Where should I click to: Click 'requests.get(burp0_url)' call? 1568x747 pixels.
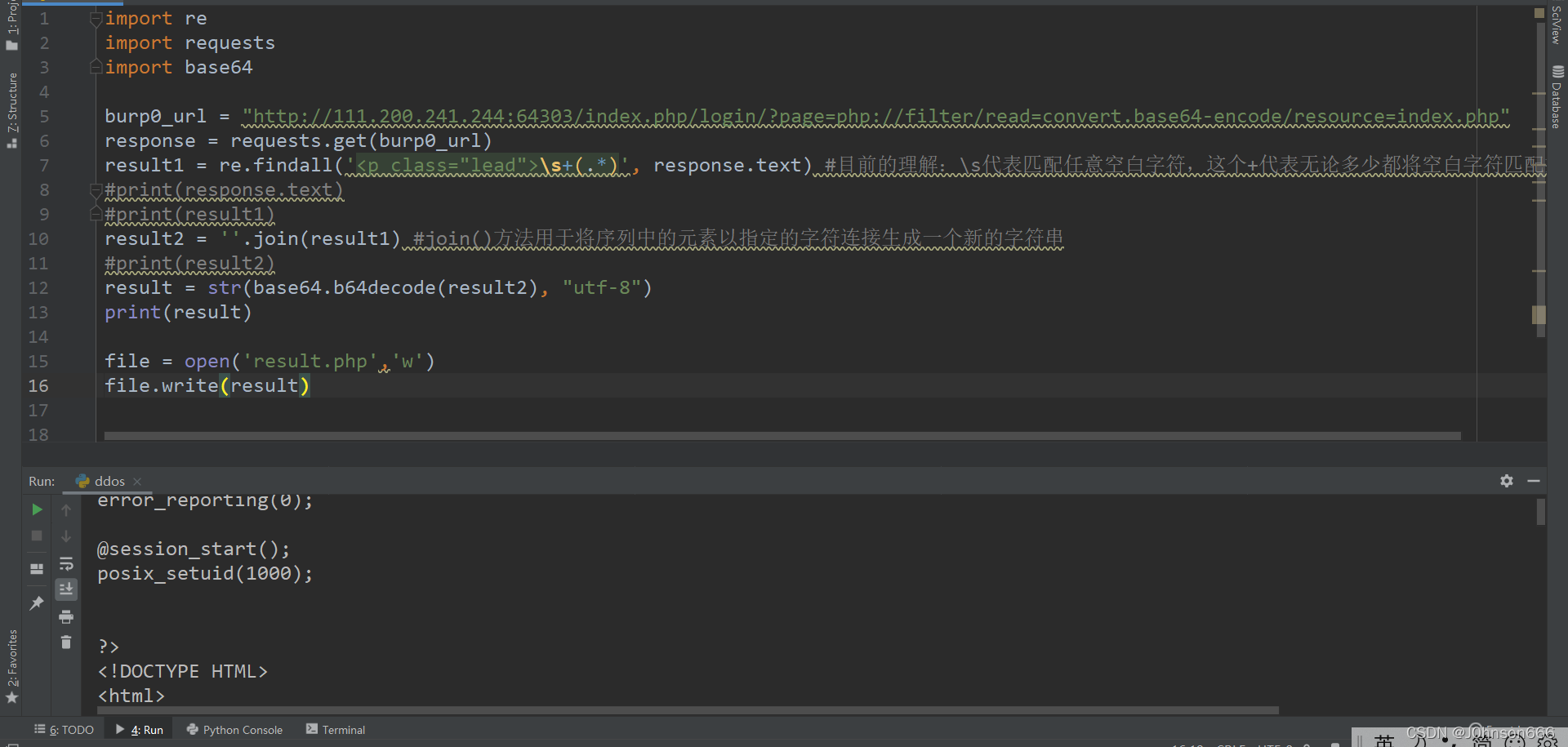(x=361, y=141)
